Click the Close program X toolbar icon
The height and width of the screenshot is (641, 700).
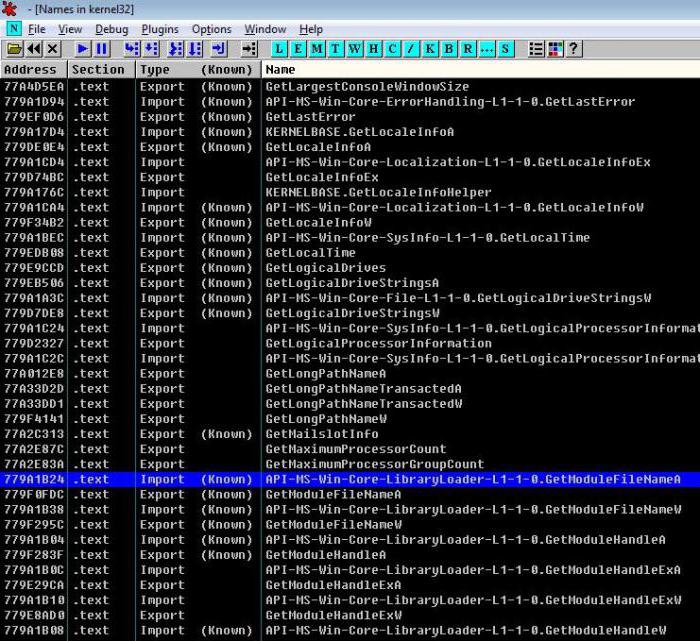[53, 49]
